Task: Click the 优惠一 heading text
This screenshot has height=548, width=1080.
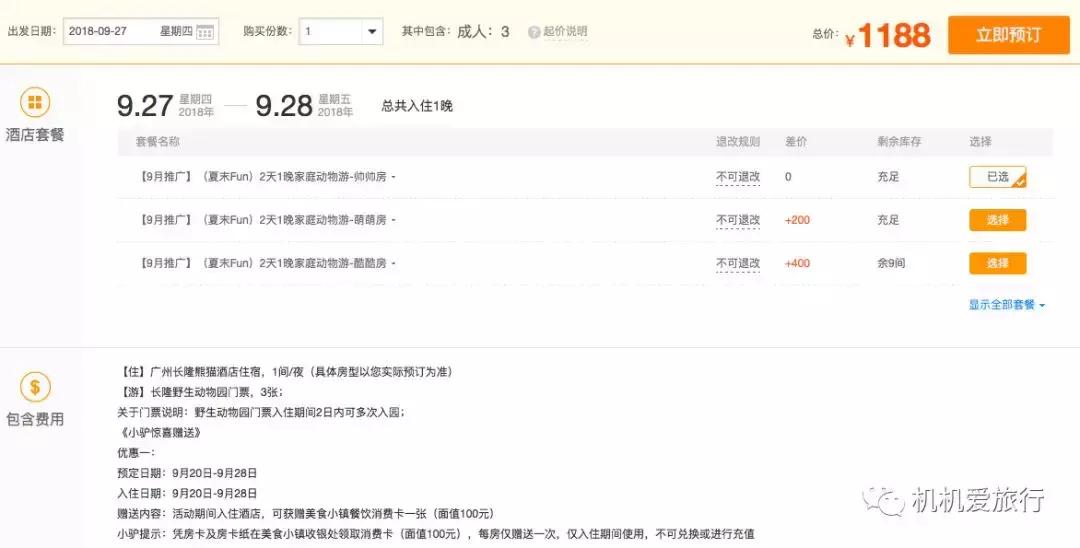Action: tap(136, 453)
